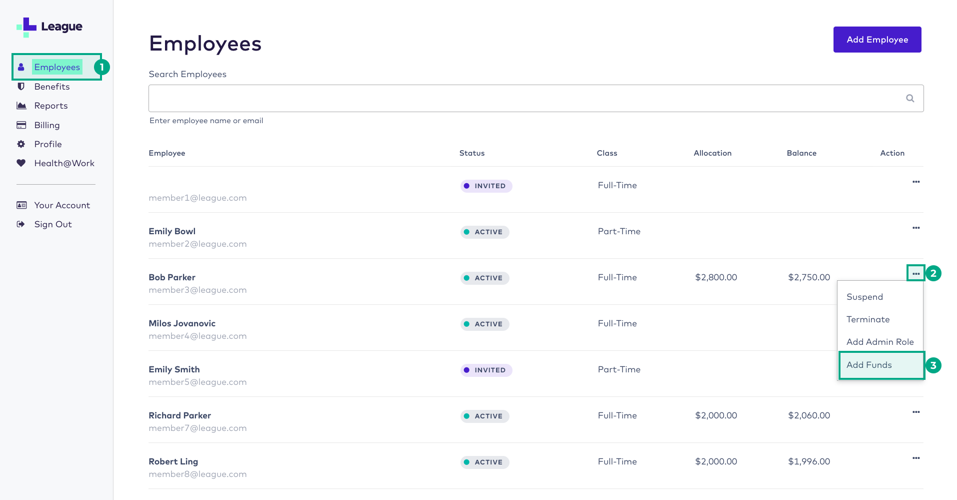Click the Sign Out arrow icon
Viewport: 957px width, 500px height.
tap(21, 224)
